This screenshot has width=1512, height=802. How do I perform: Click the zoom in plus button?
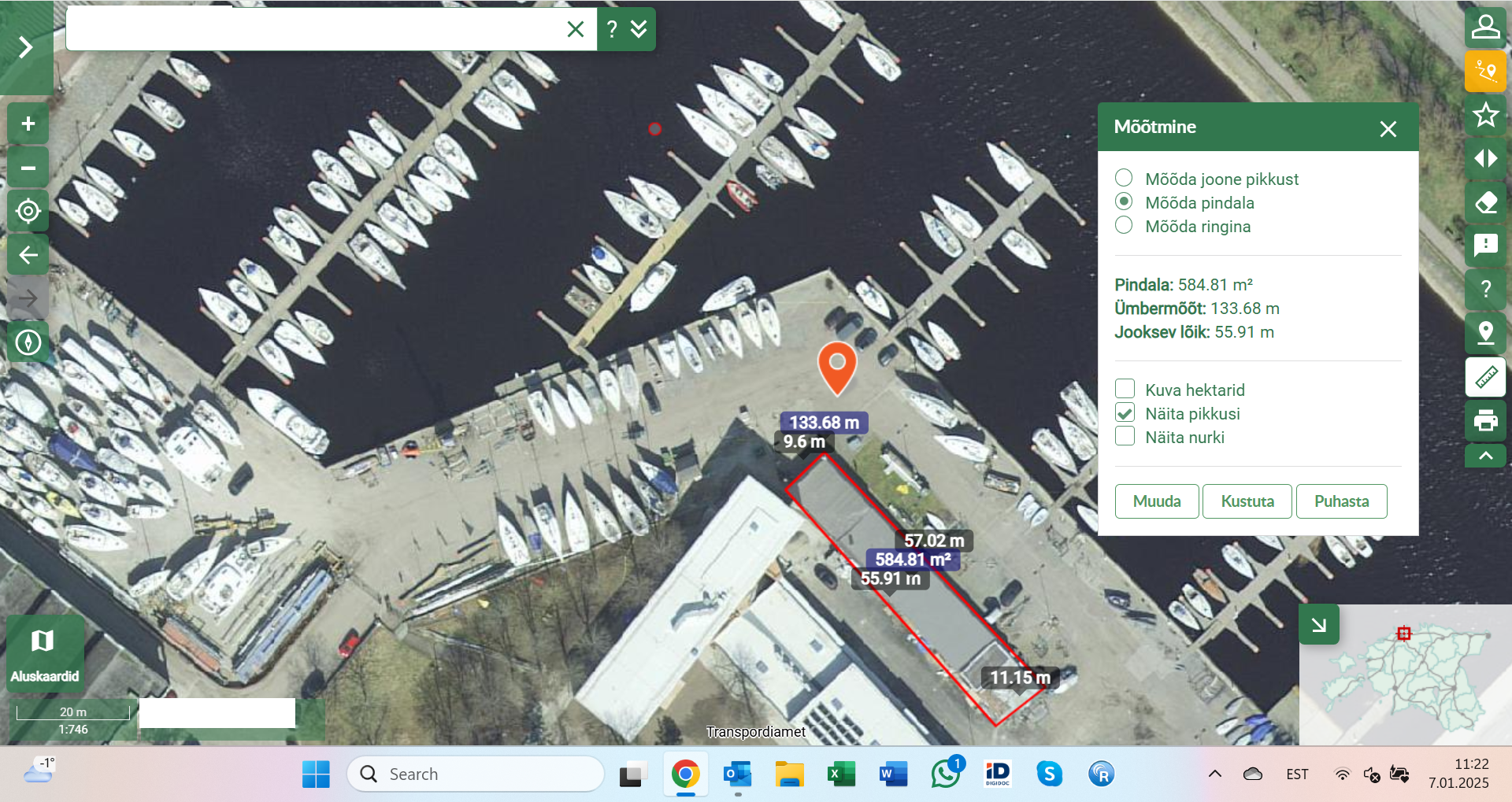coord(28,124)
